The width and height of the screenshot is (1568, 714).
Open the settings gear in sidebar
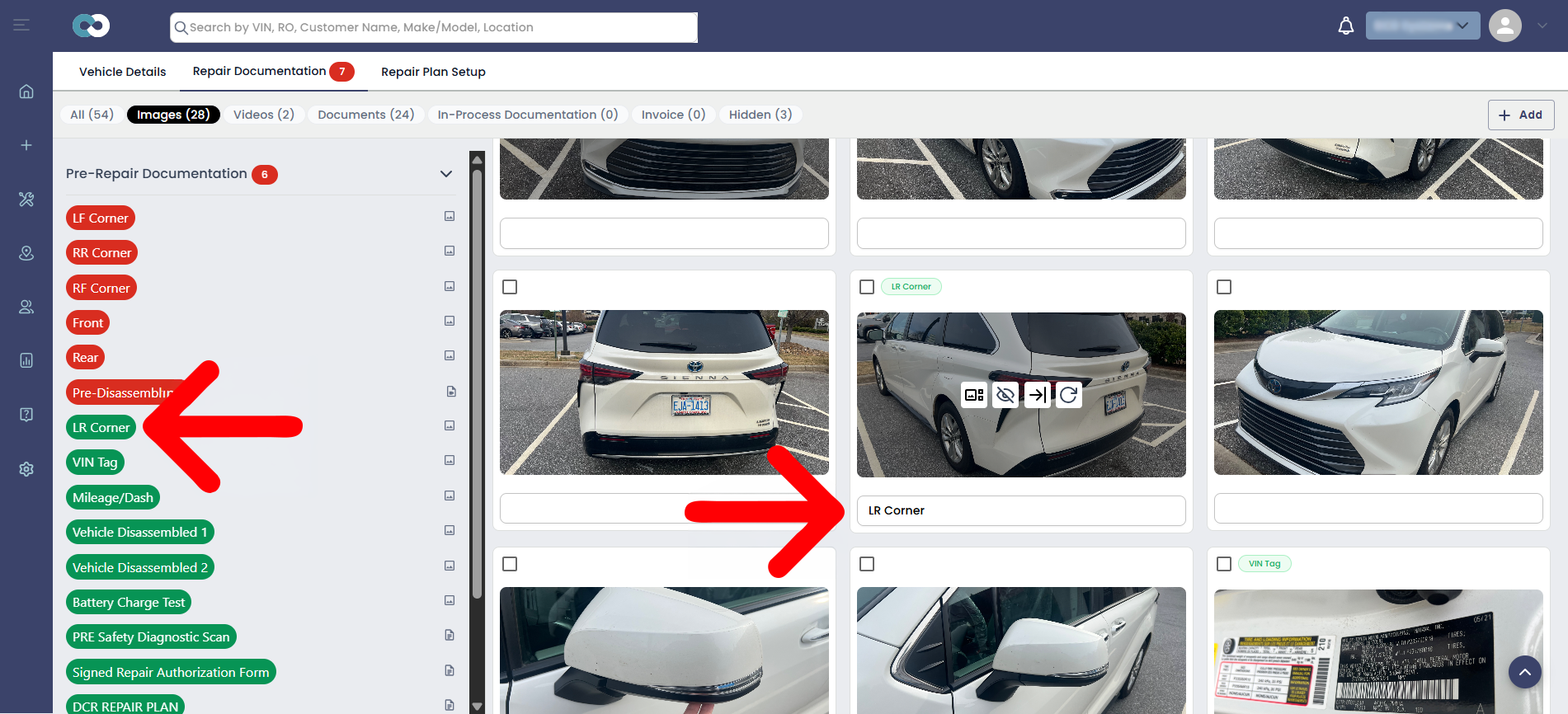(26, 469)
